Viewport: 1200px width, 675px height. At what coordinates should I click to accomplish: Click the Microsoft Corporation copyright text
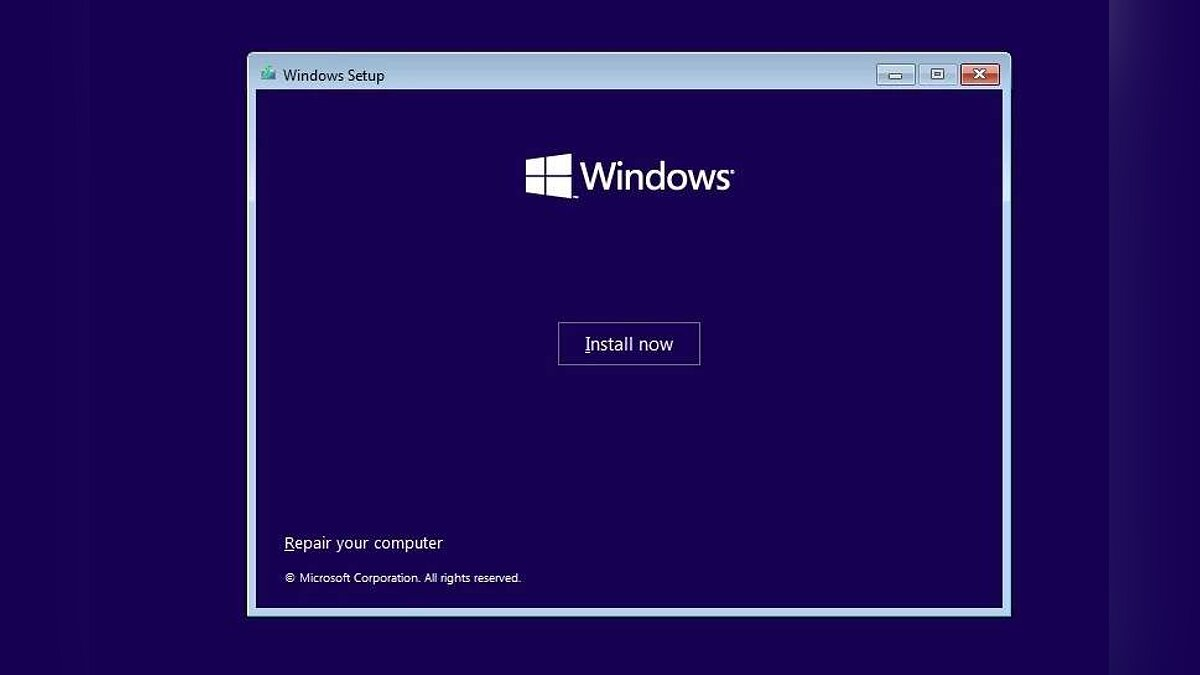tap(403, 578)
